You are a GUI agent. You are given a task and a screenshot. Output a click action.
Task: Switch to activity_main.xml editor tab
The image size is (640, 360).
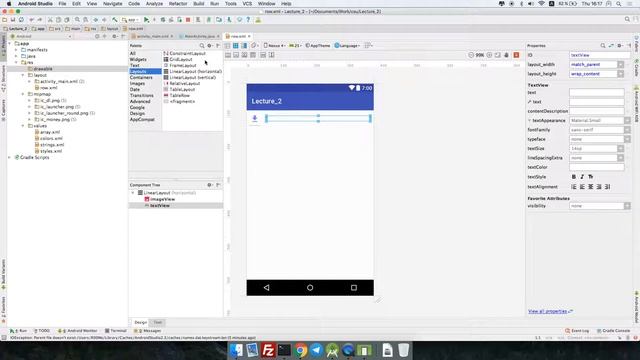152,36
